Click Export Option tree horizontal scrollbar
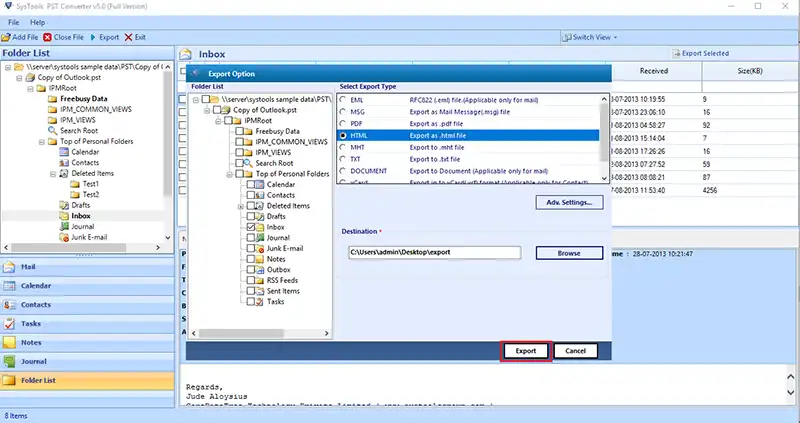The image size is (800, 423). 260,333
